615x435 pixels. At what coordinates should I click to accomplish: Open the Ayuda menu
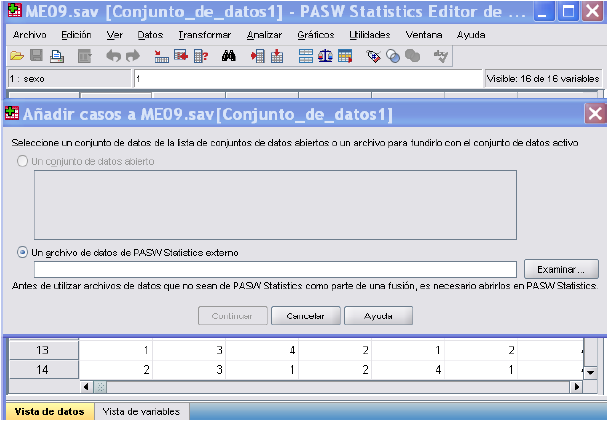click(471, 35)
